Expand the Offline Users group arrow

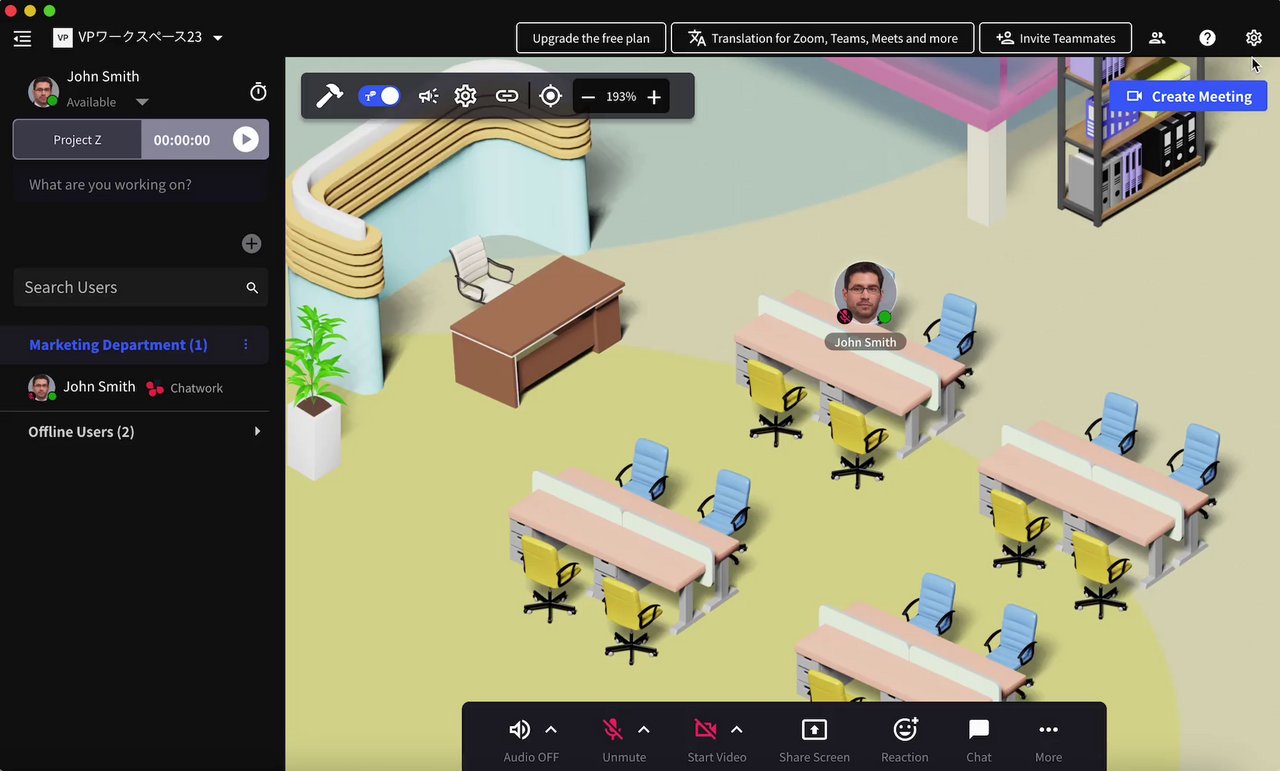[x=257, y=432]
